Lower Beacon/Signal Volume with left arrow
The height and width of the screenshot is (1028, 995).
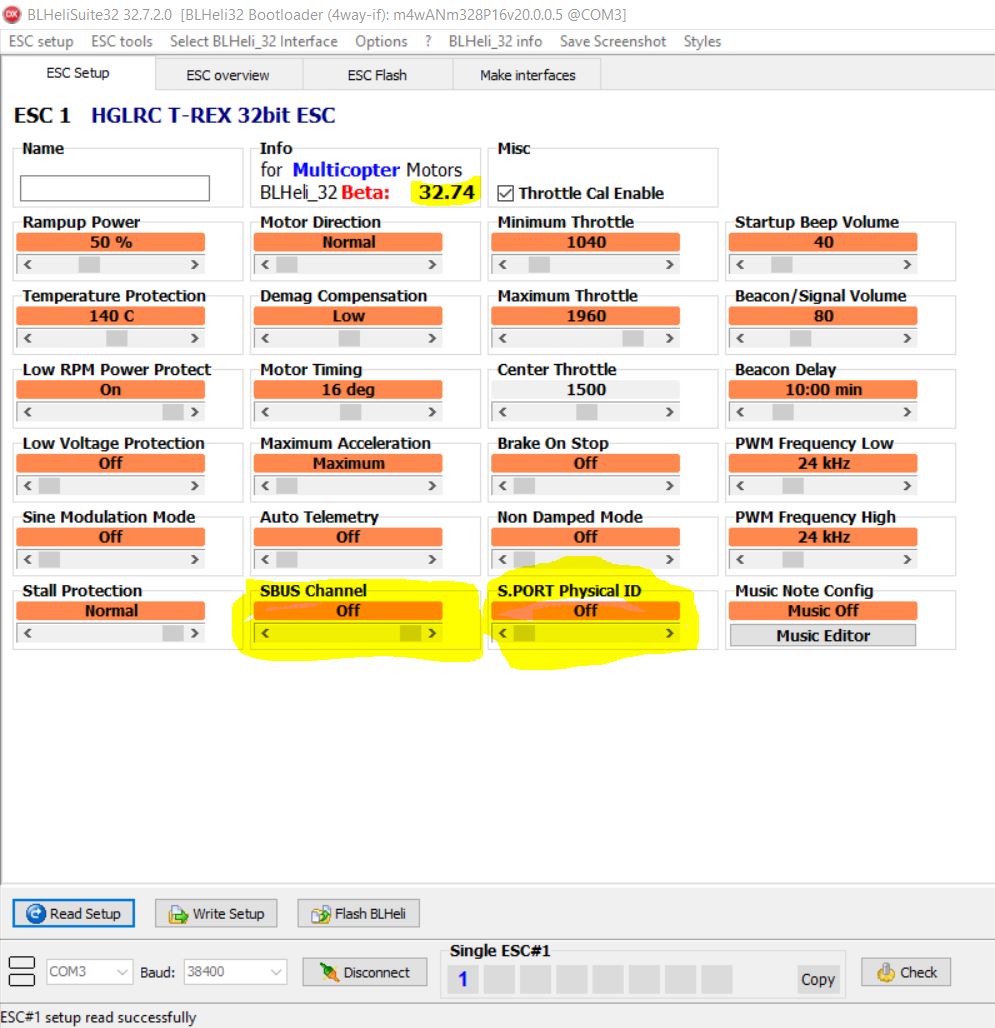[x=740, y=338]
